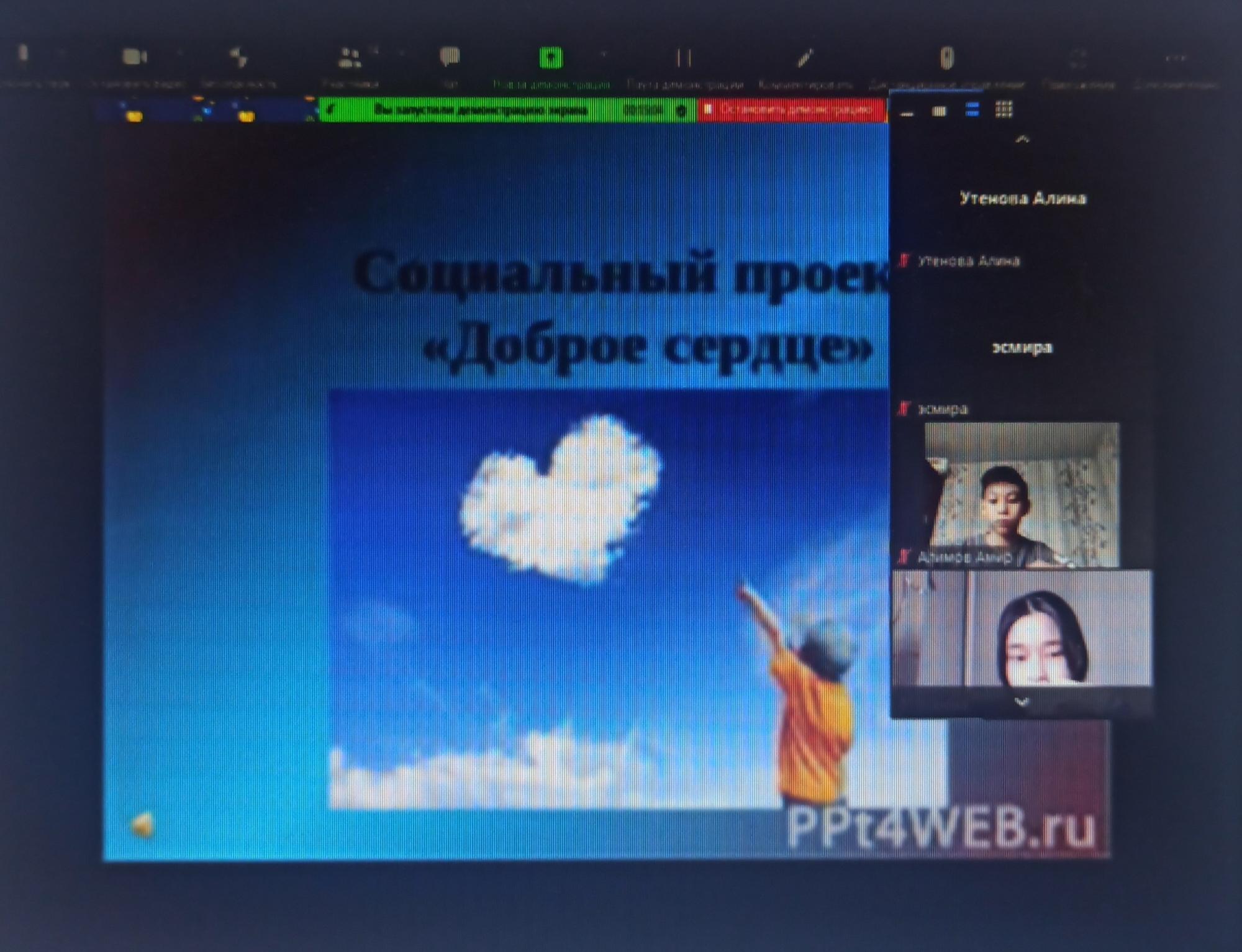
Task: Click muted microphone icon beside эсмира label
Action: point(904,409)
